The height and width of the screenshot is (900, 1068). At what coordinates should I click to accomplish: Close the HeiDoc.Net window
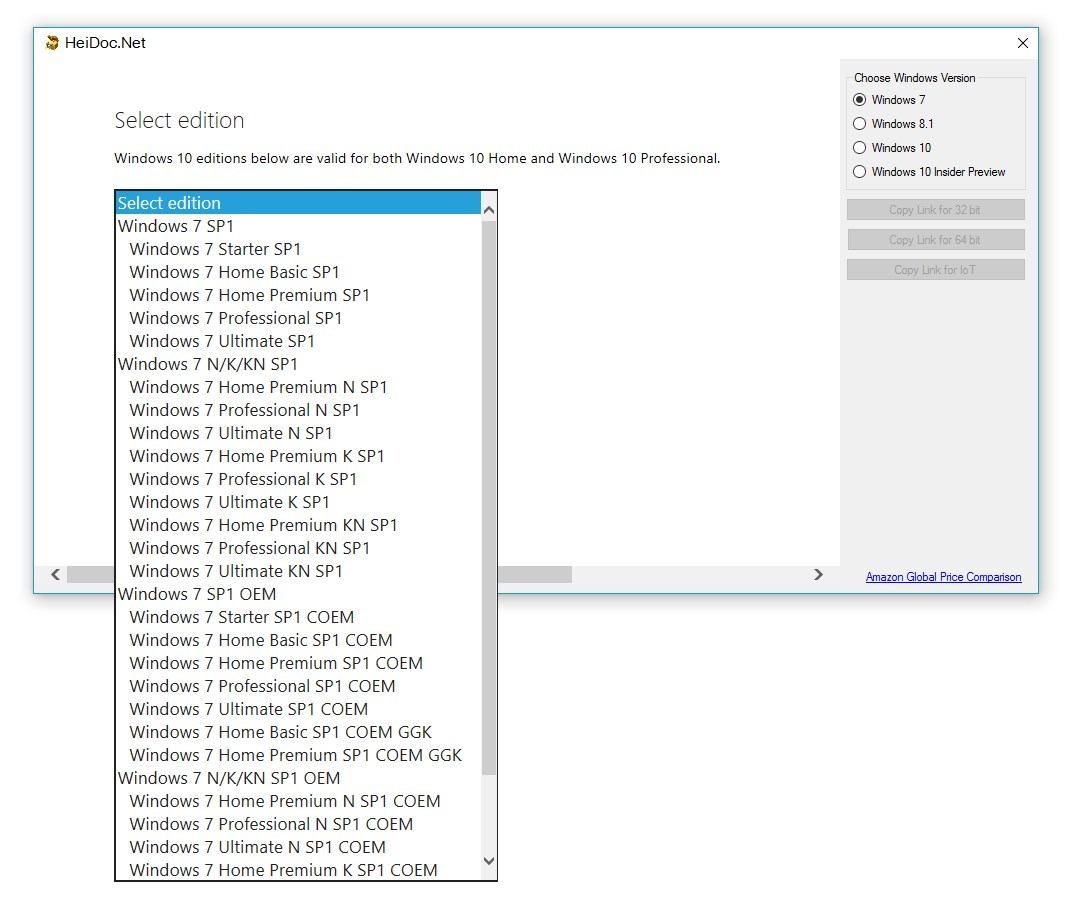1022,43
